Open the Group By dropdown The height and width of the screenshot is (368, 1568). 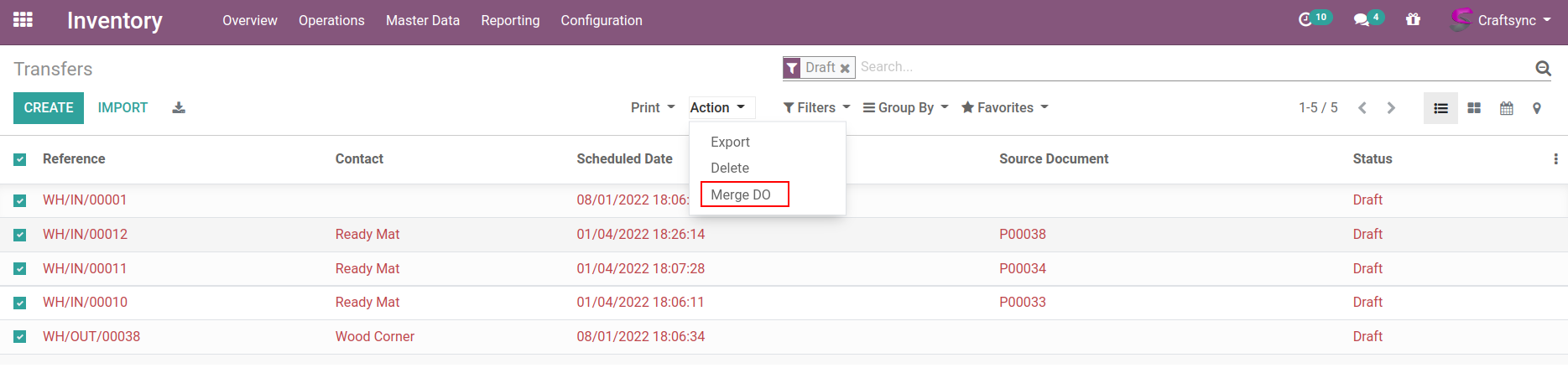click(x=905, y=107)
